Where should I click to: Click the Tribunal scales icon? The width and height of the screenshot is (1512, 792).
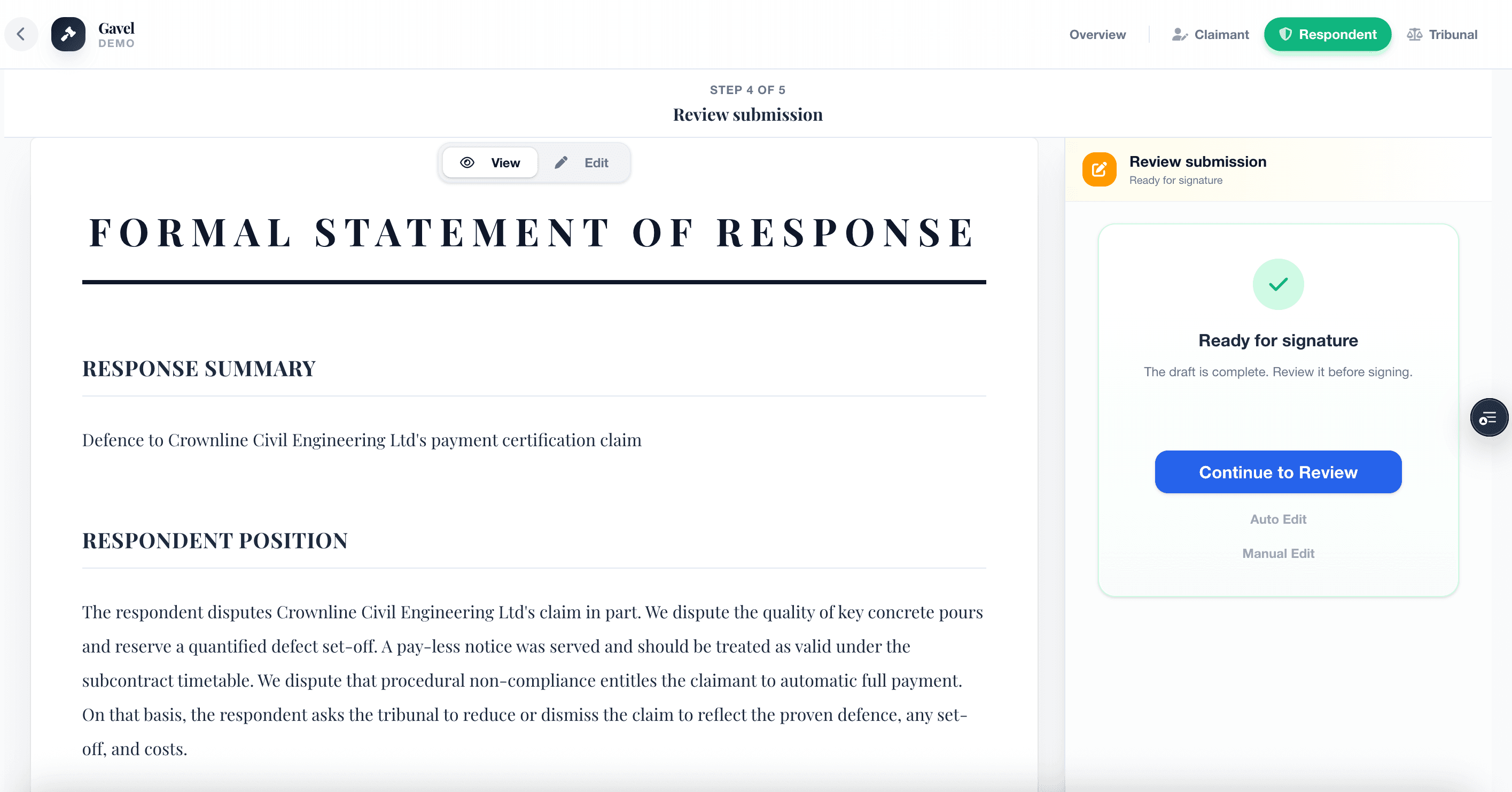[x=1414, y=35]
